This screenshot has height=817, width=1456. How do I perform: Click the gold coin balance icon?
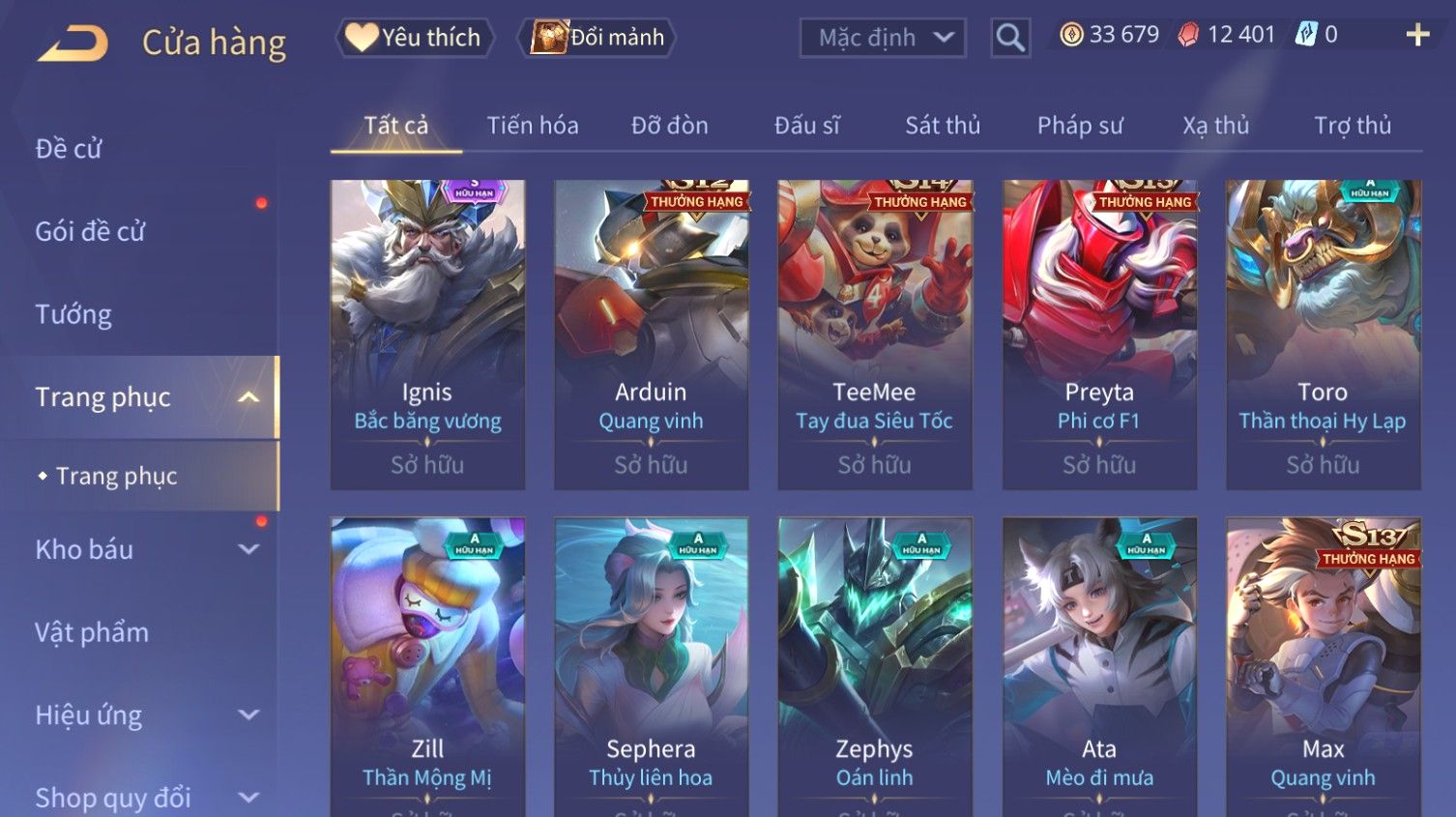pyautogui.click(x=1070, y=35)
